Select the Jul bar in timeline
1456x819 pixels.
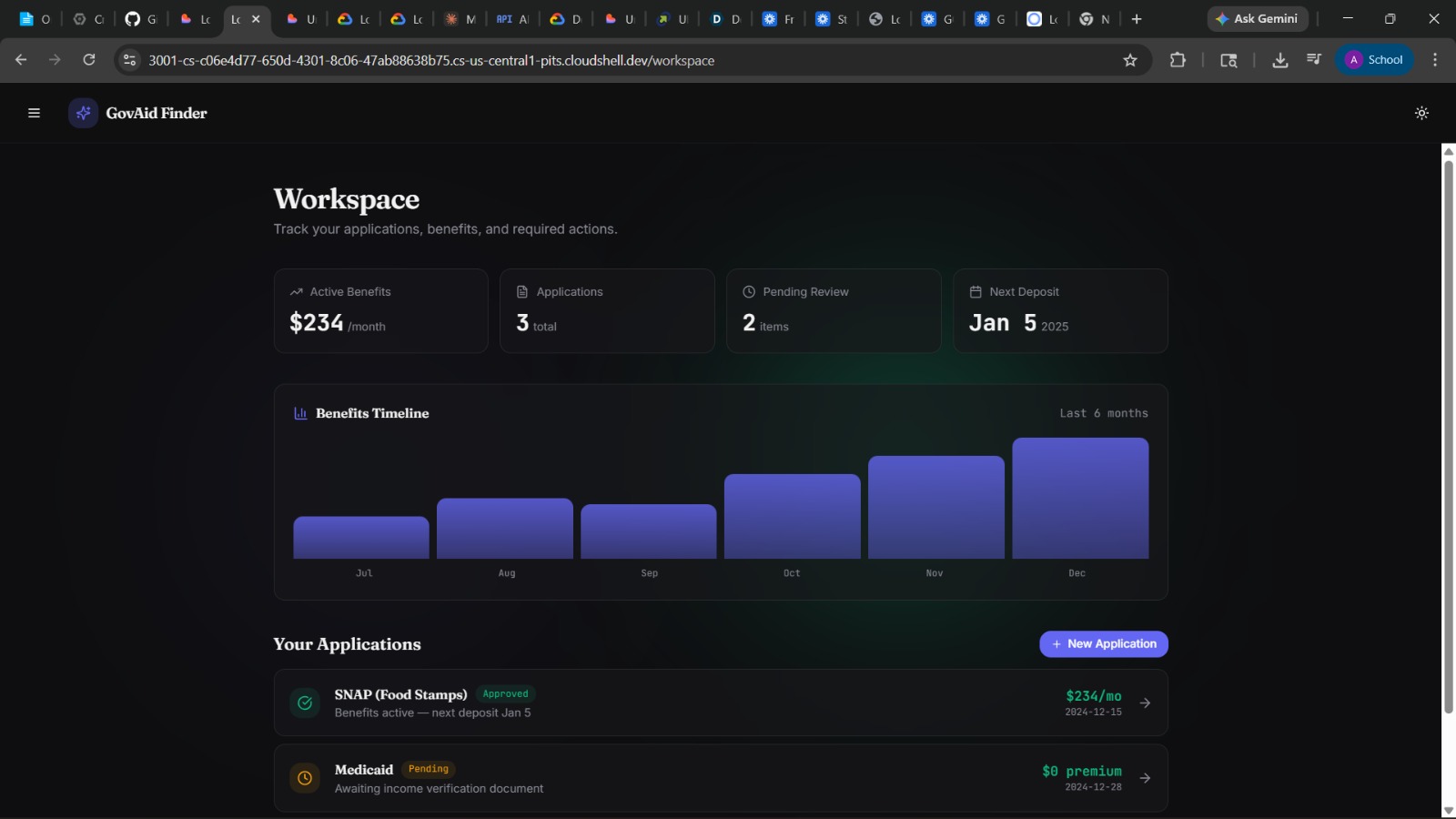361,538
